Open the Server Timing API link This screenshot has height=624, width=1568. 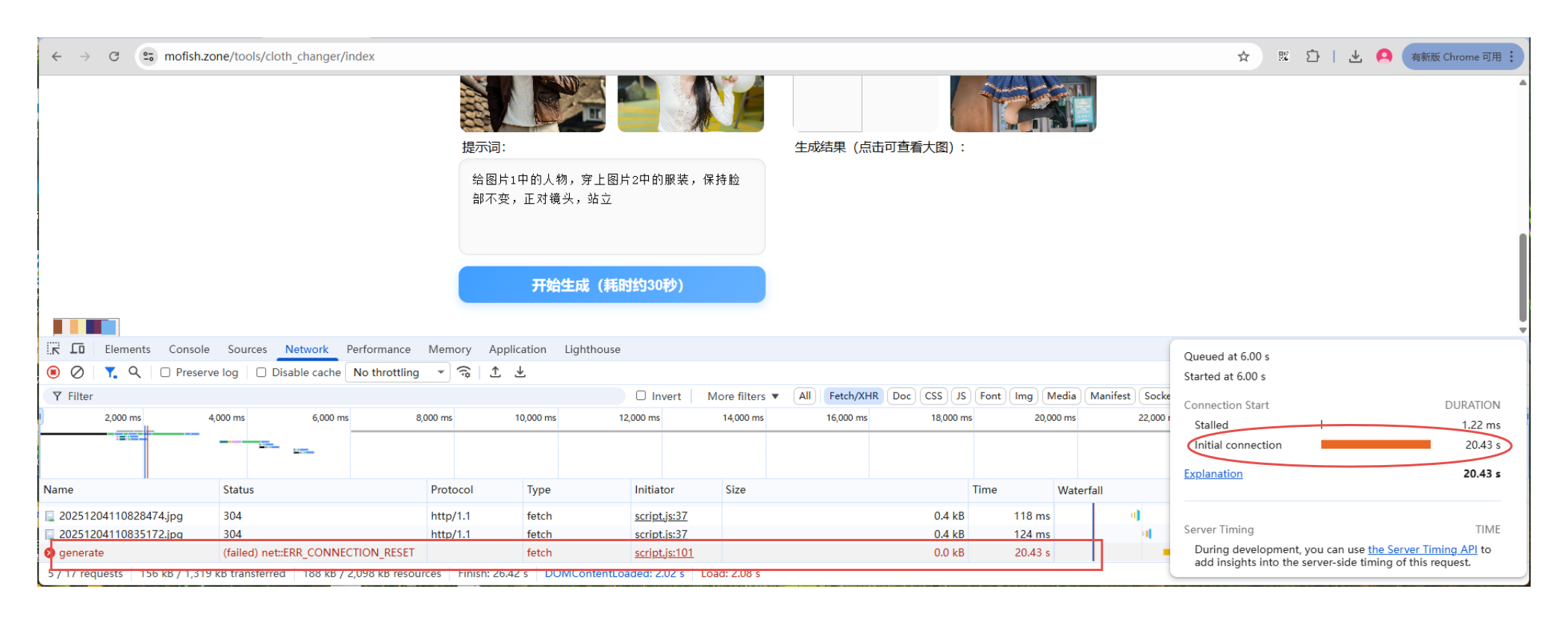[x=1422, y=549]
